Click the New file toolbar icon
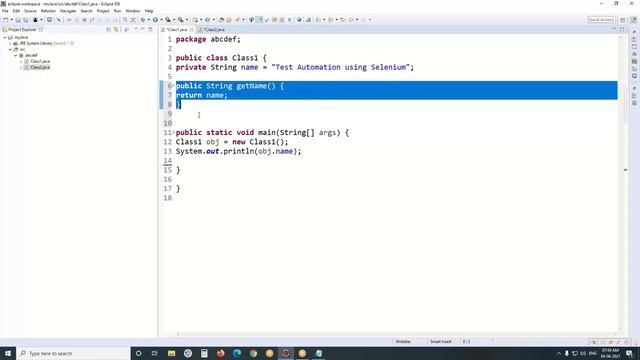 click(5, 20)
